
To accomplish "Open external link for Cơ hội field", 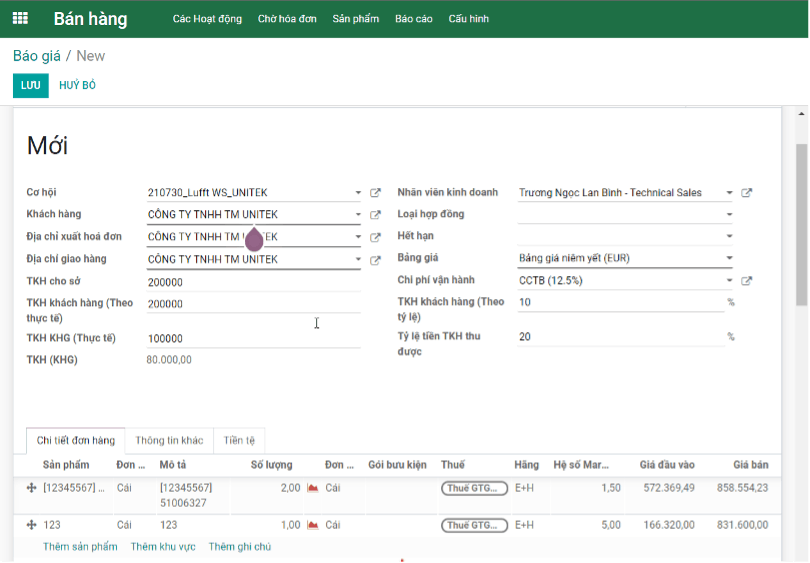I will coord(376,193).
